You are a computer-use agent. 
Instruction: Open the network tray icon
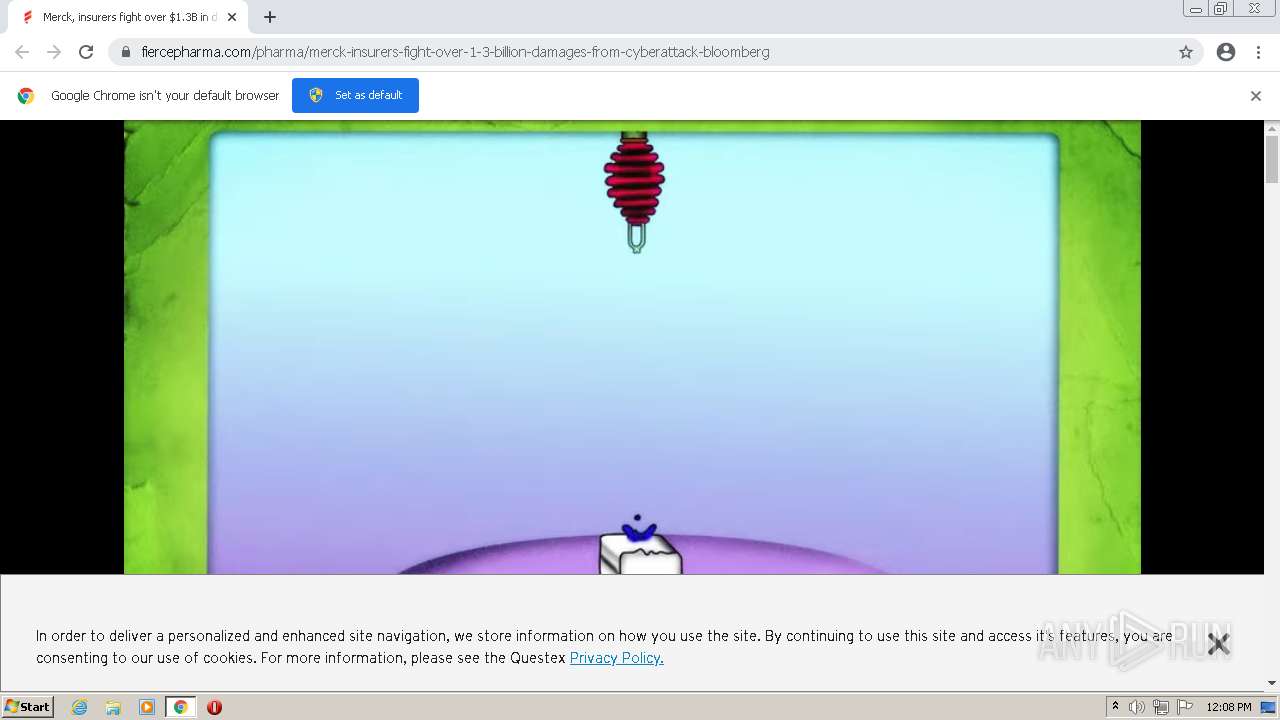tap(1161, 707)
